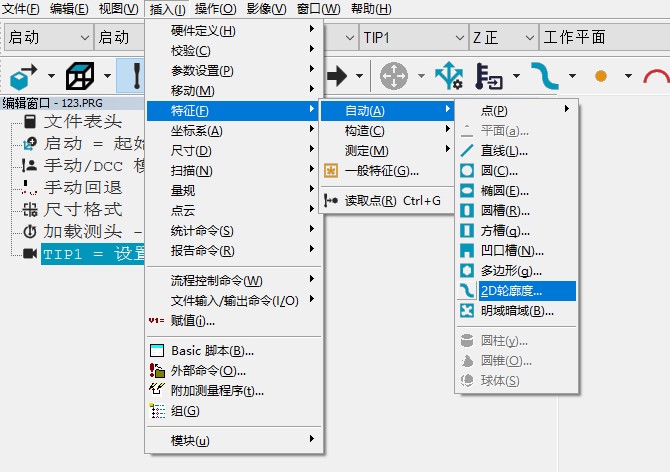Screen dimensions: 670x472
Task: Select 文件表头 in edit window tree
Action: [x=82, y=121]
